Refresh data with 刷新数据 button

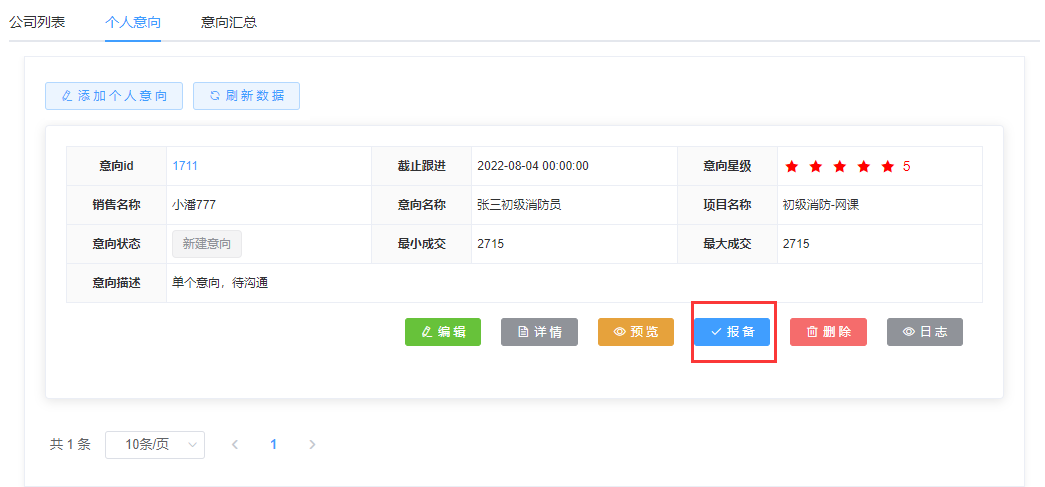pos(246,96)
